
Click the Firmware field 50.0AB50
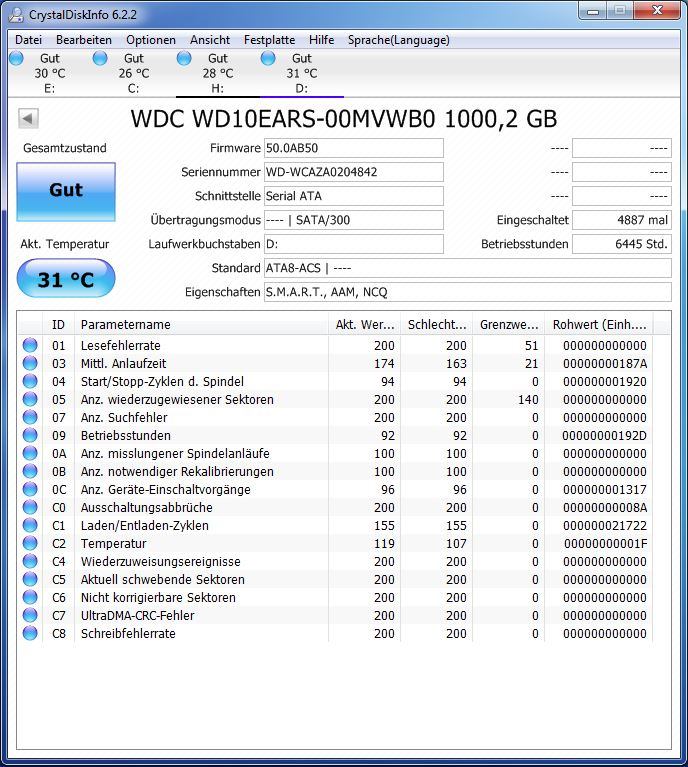click(x=354, y=148)
